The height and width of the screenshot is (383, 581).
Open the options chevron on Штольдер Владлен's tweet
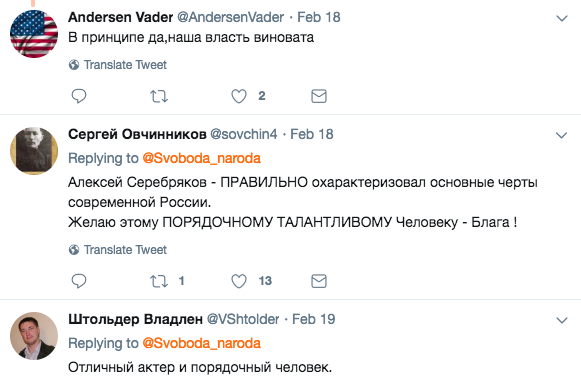[562, 320]
